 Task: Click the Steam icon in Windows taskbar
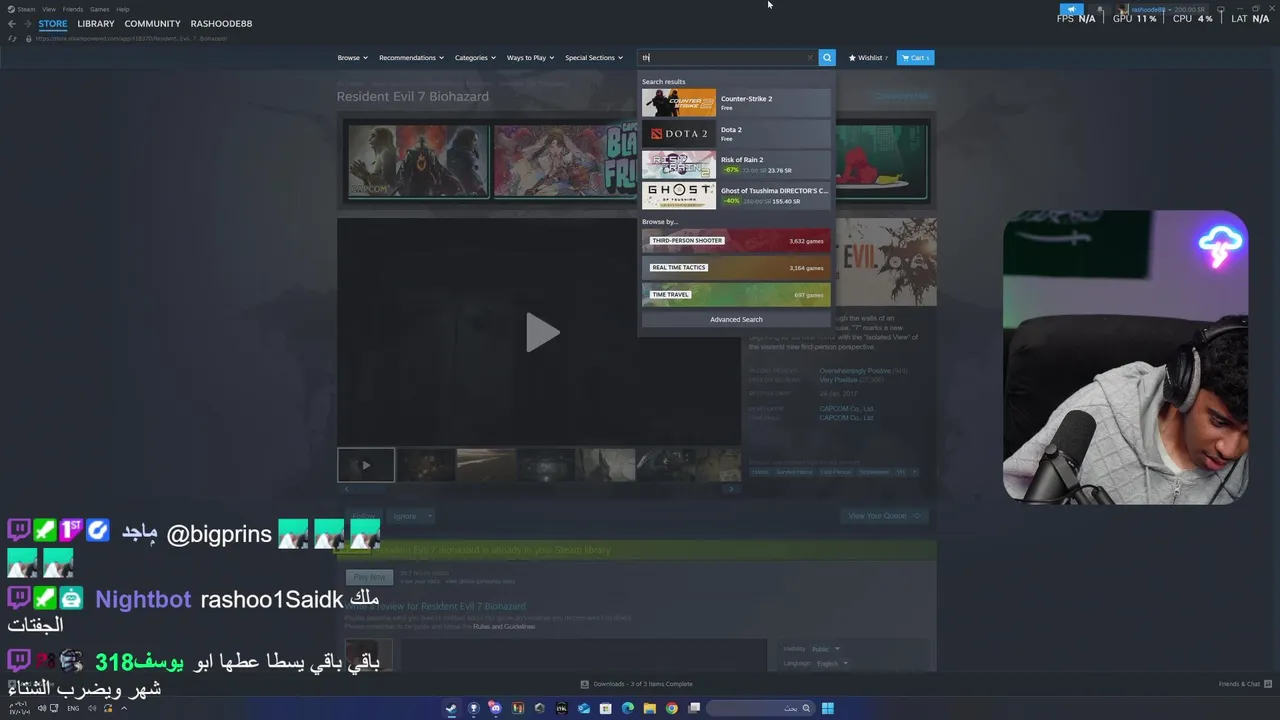451,708
